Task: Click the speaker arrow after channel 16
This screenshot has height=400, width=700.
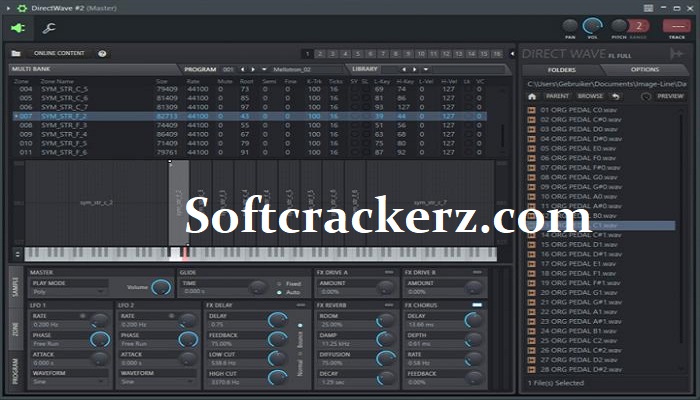Action: 512,54
